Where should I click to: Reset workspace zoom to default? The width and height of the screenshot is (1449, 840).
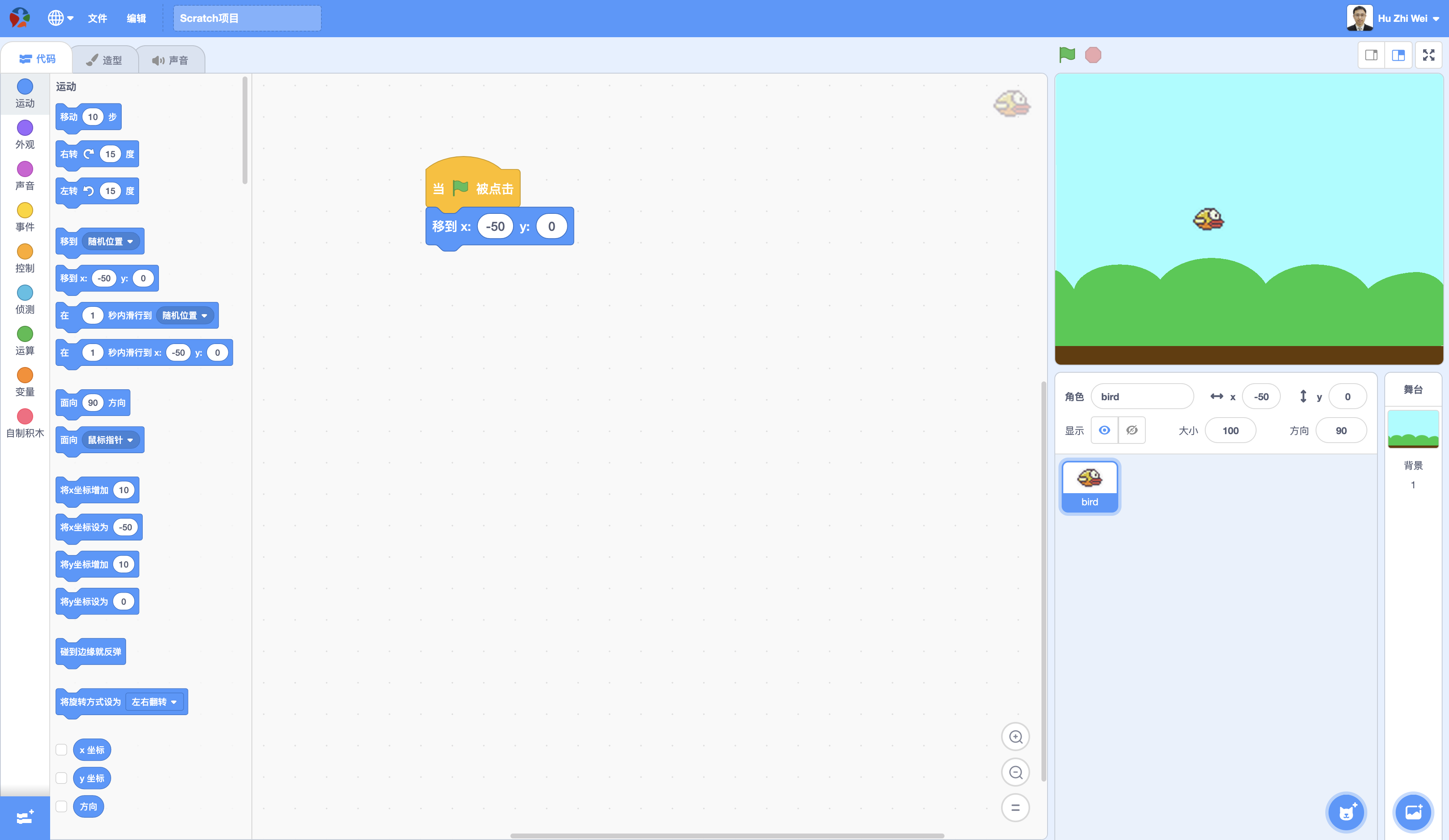[1016, 808]
